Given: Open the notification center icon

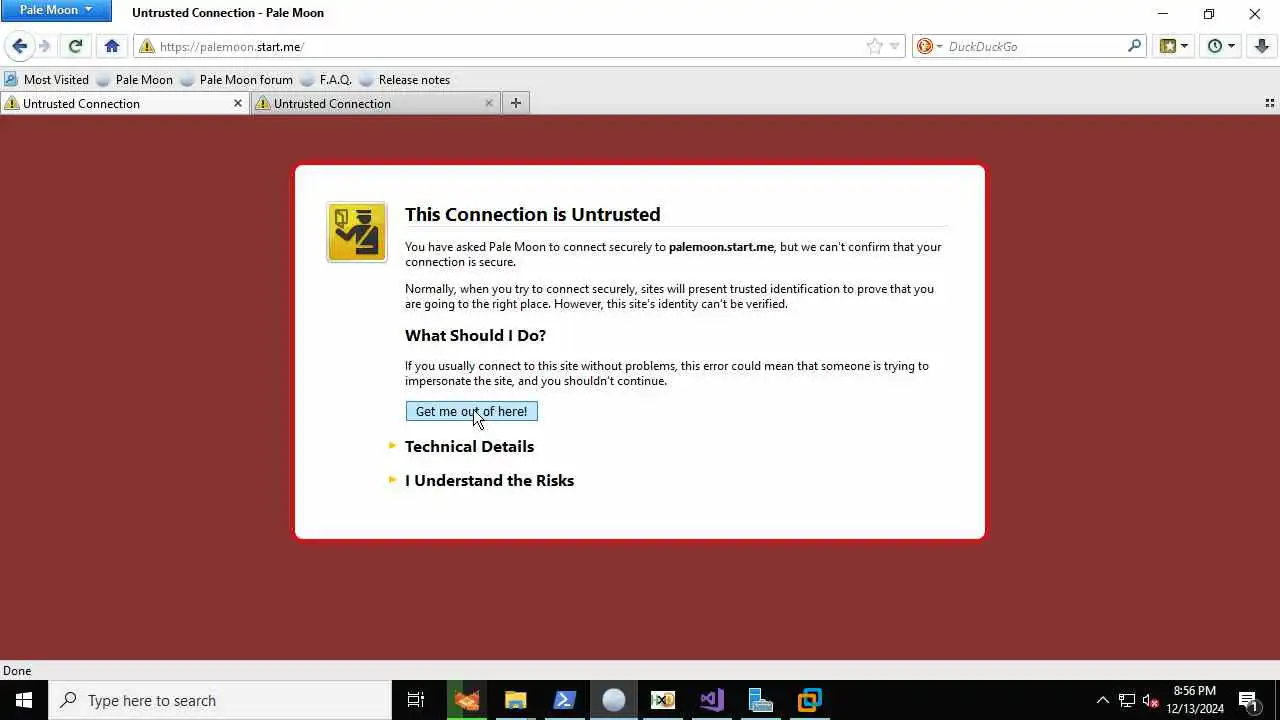Looking at the screenshot, I should click(x=1248, y=700).
